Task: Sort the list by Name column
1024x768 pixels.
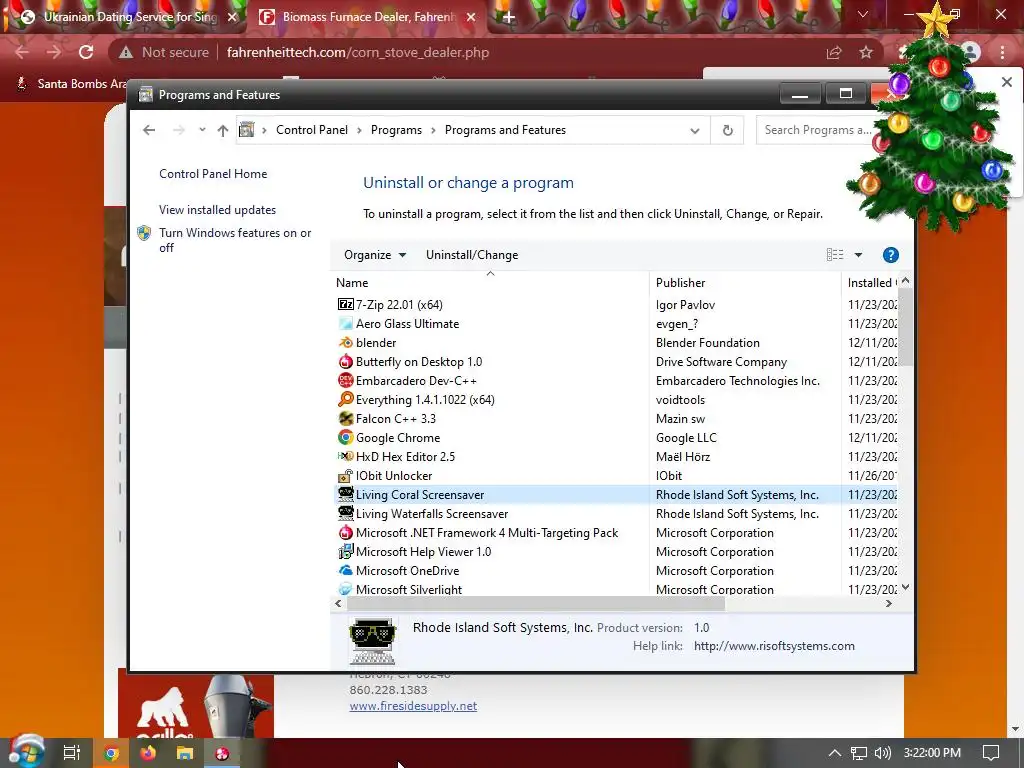Action: pos(490,283)
